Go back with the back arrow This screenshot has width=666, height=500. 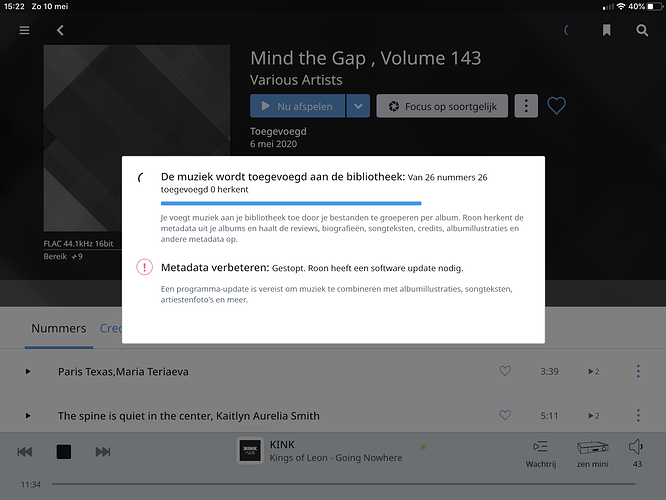coord(60,30)
